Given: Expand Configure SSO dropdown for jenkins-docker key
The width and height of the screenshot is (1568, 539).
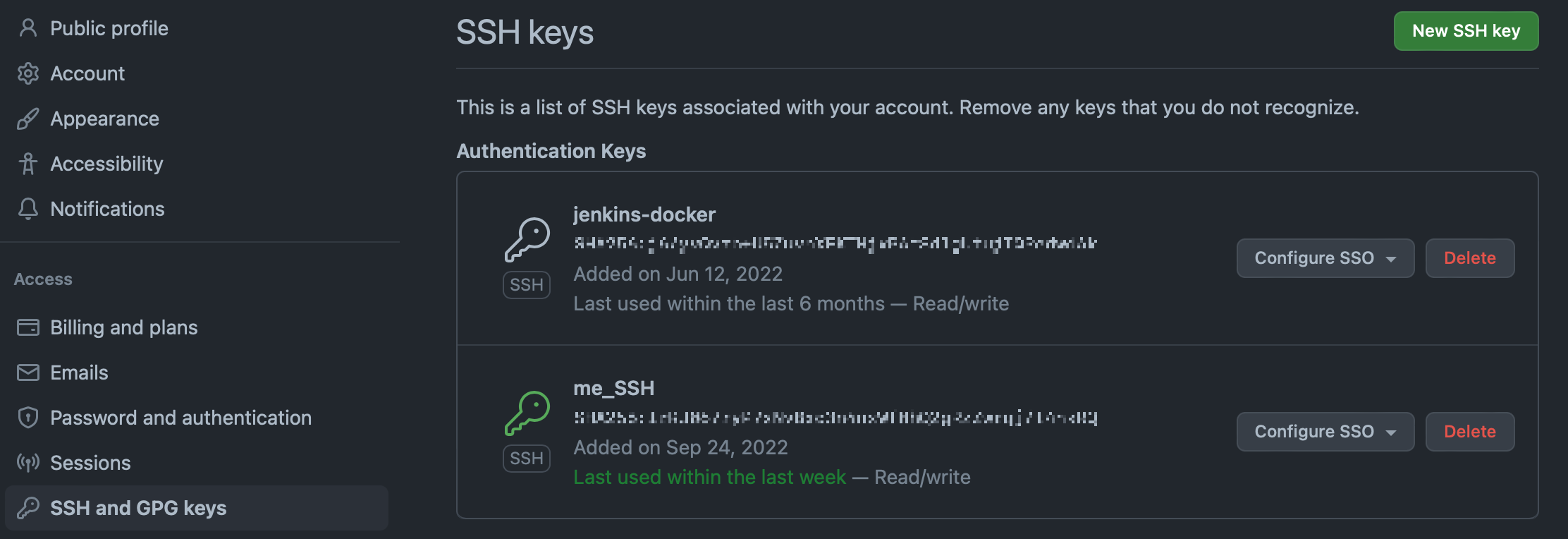Looking at the screenshot, I should click(x=1325, y=258).
